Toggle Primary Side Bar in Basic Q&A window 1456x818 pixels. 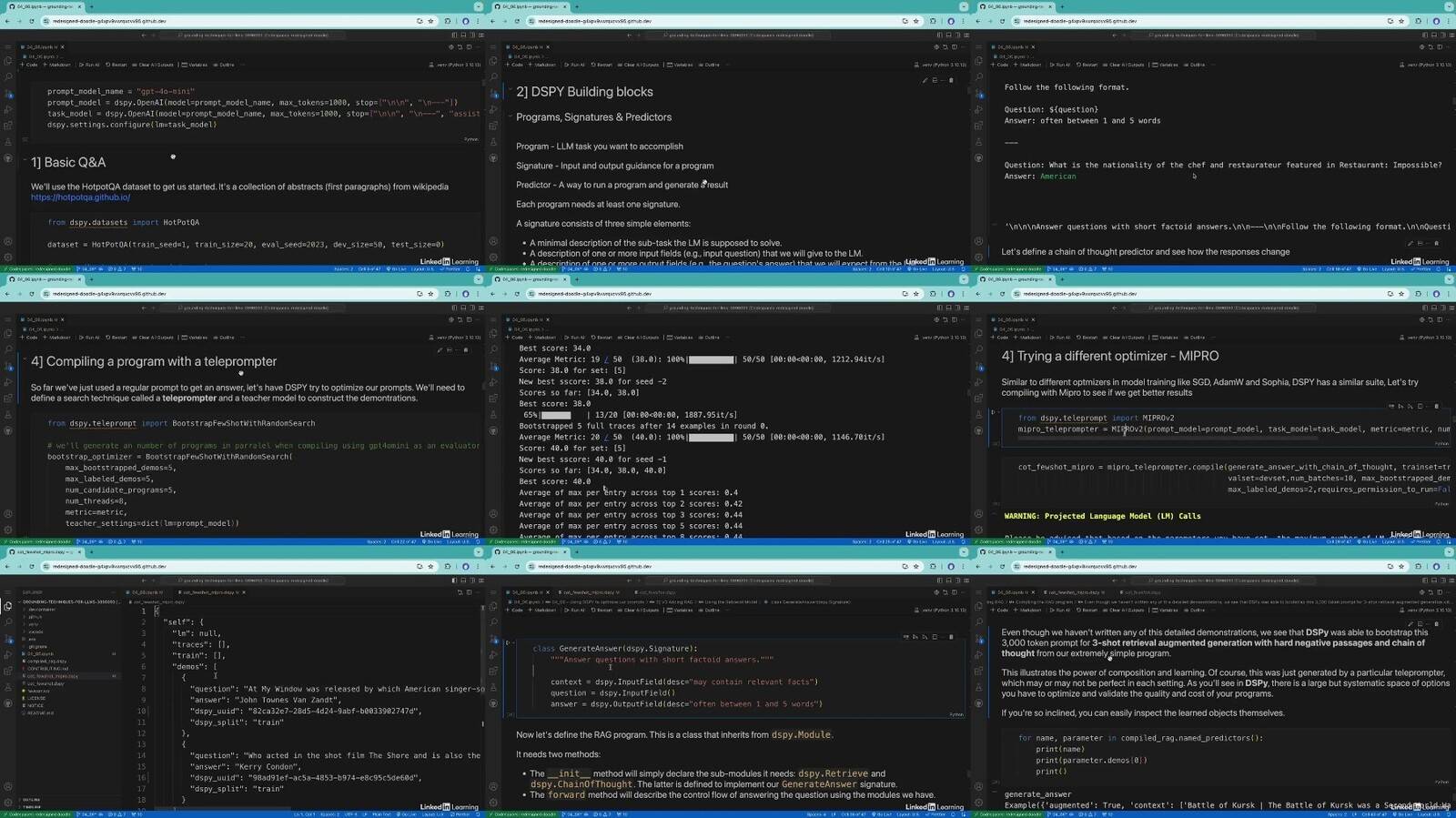click(x=454, y=35)
